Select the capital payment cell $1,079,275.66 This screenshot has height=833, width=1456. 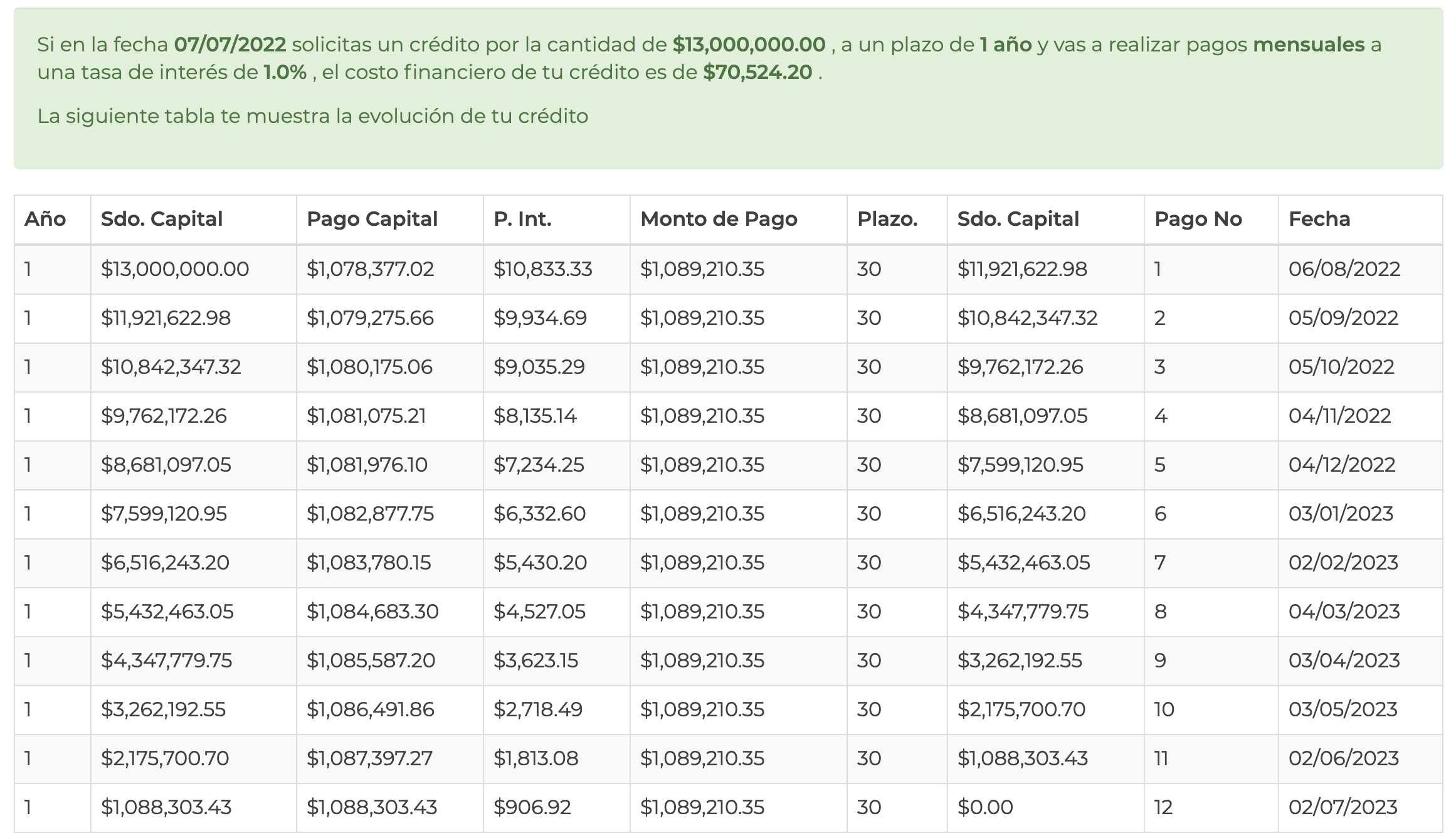389,318
